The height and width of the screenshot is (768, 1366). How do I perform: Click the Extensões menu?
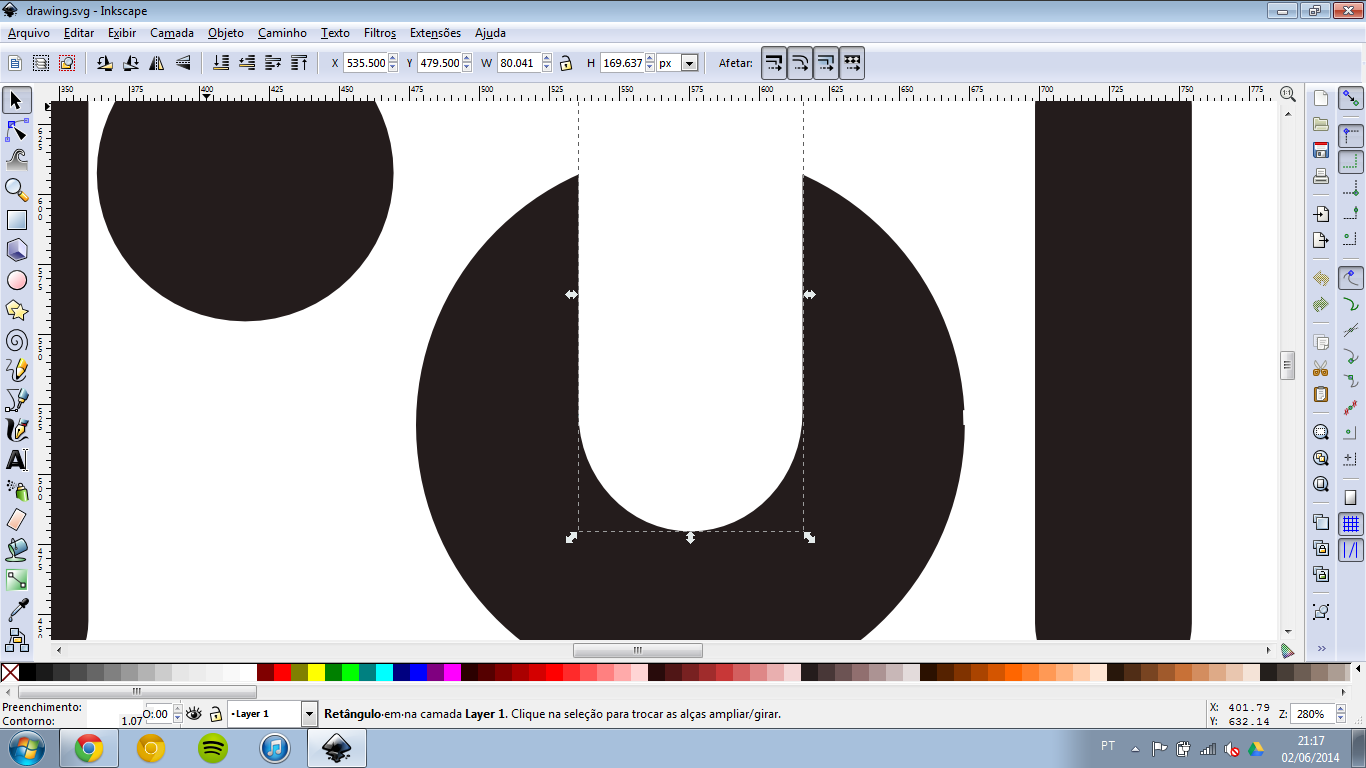point(435,33)
